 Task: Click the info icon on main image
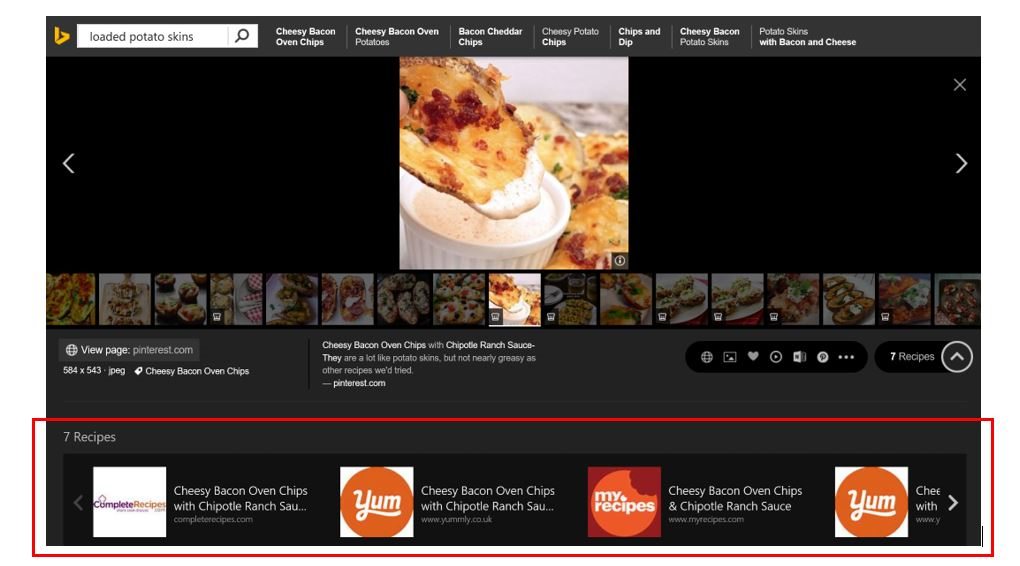coord(619,261)
